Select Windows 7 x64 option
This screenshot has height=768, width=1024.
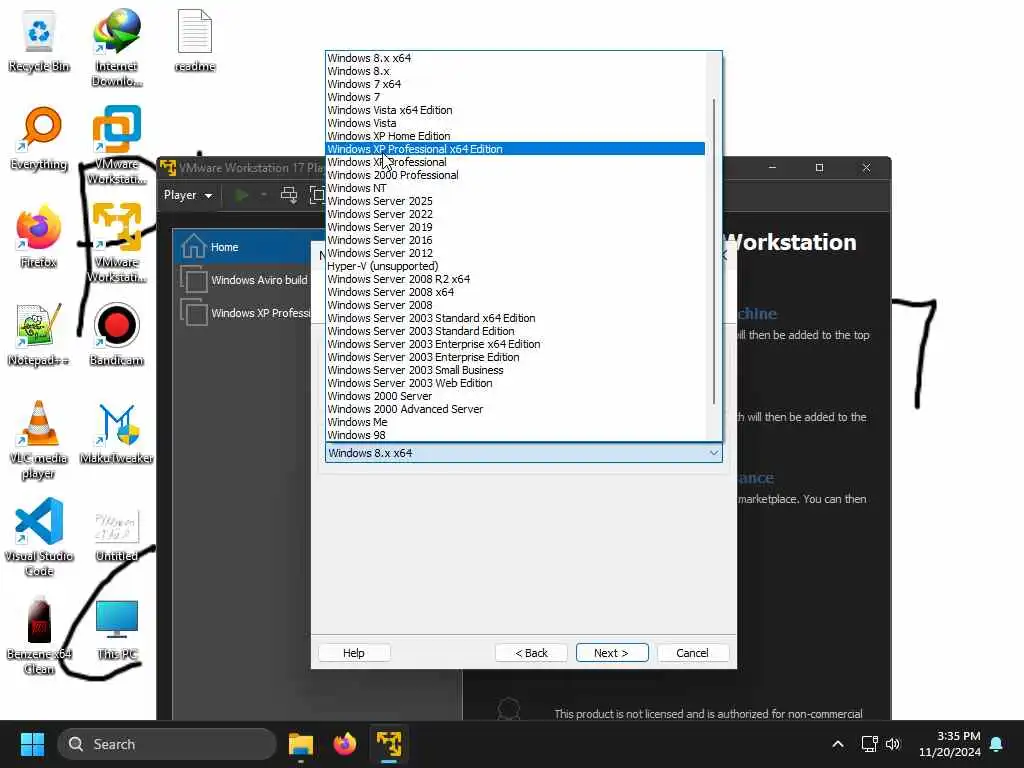click(x=515, y=84)
